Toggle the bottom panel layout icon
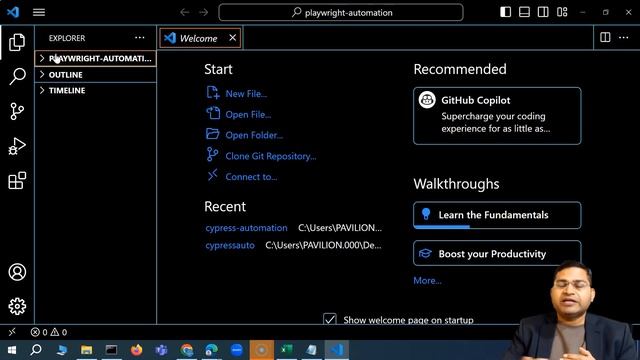The width and height of the screenshot is (640, 360). click(524, 12)
